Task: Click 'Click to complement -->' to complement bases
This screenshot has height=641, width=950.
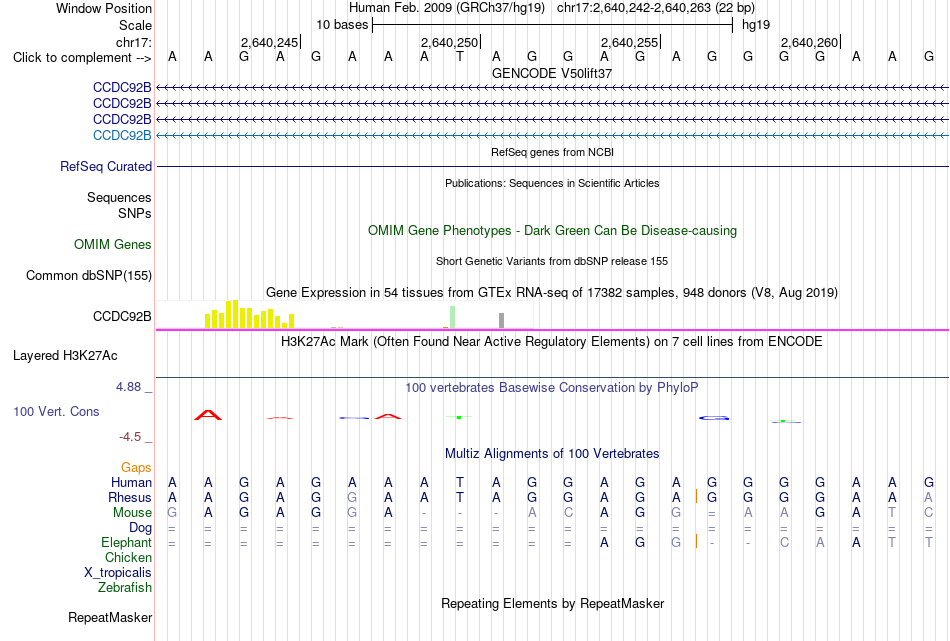Action: click(82, 58)
